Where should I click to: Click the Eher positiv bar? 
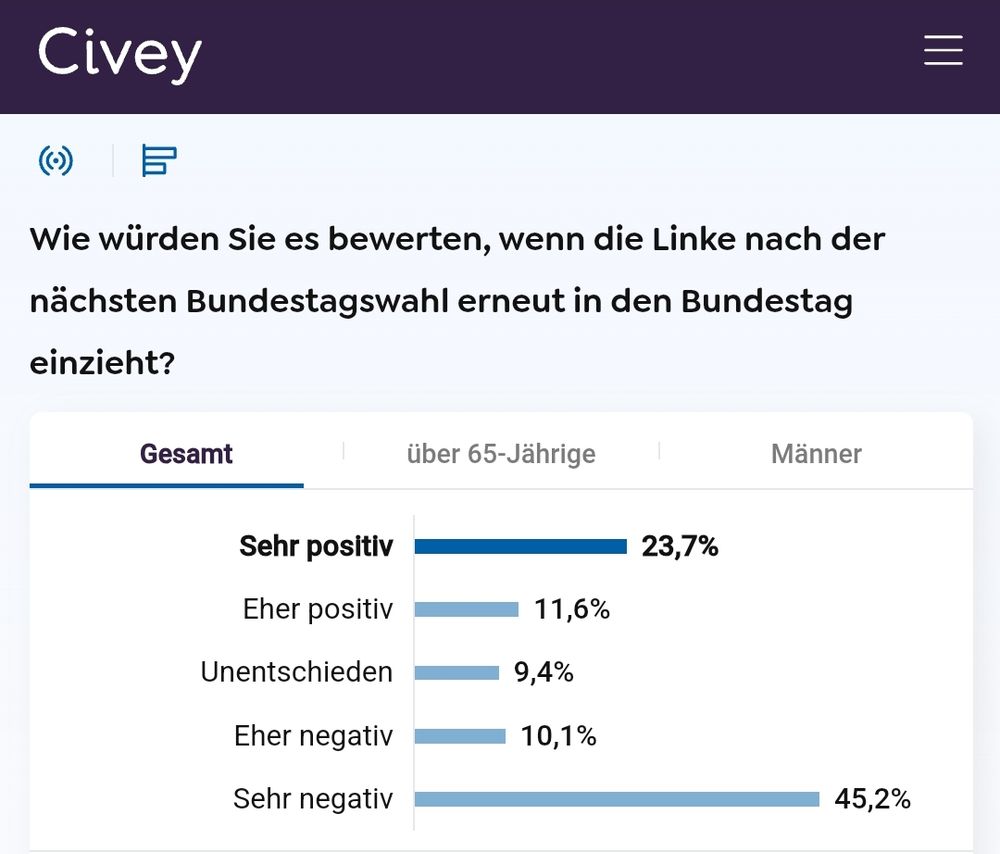pyautogui.click(x=465, y=609)
